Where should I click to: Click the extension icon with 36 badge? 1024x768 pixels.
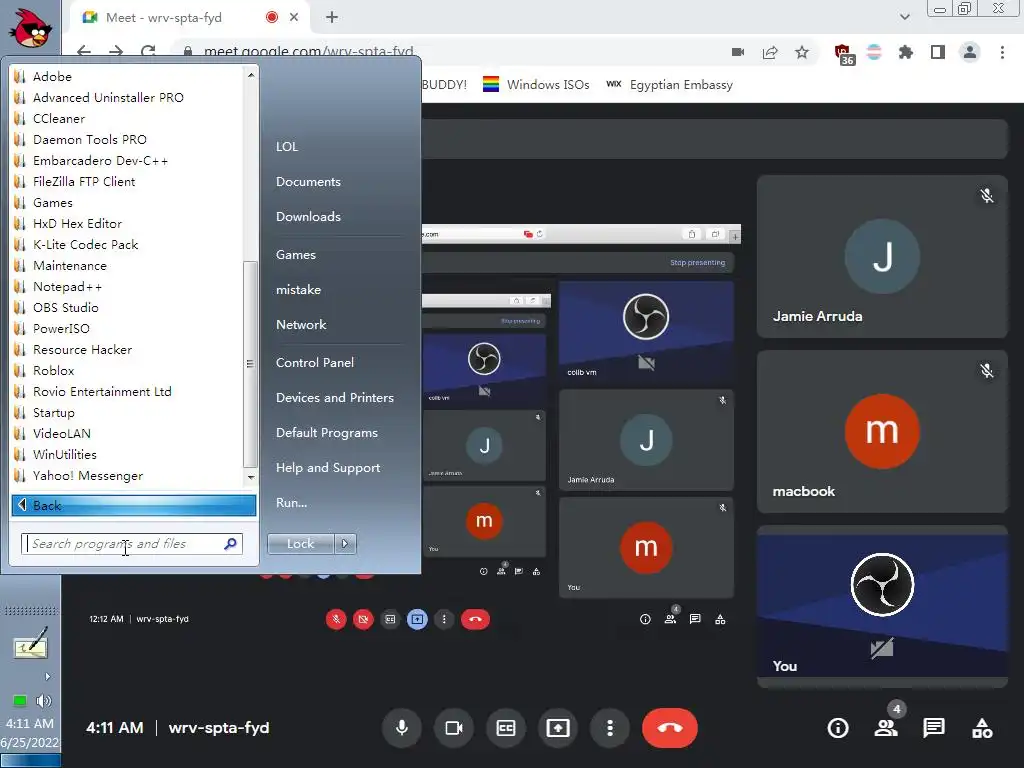click(x=844, y=54)
